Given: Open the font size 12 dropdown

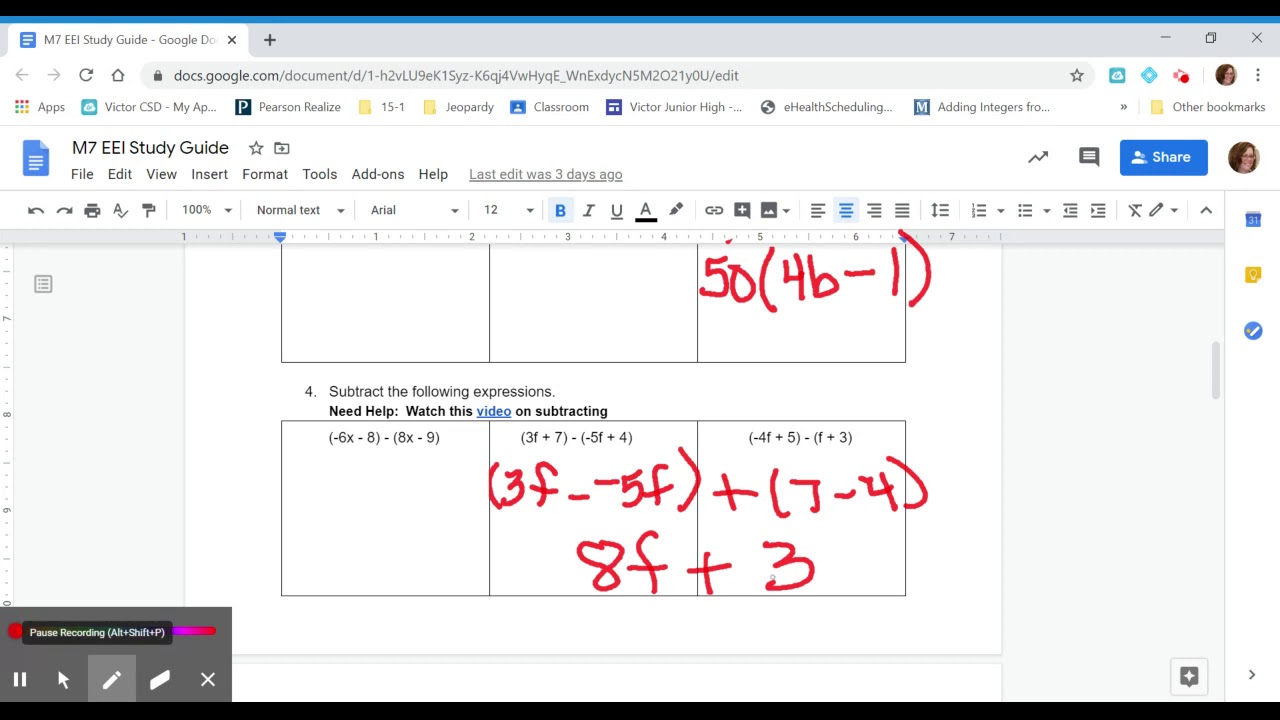Looking at the screenshot, I should [509, 210].
